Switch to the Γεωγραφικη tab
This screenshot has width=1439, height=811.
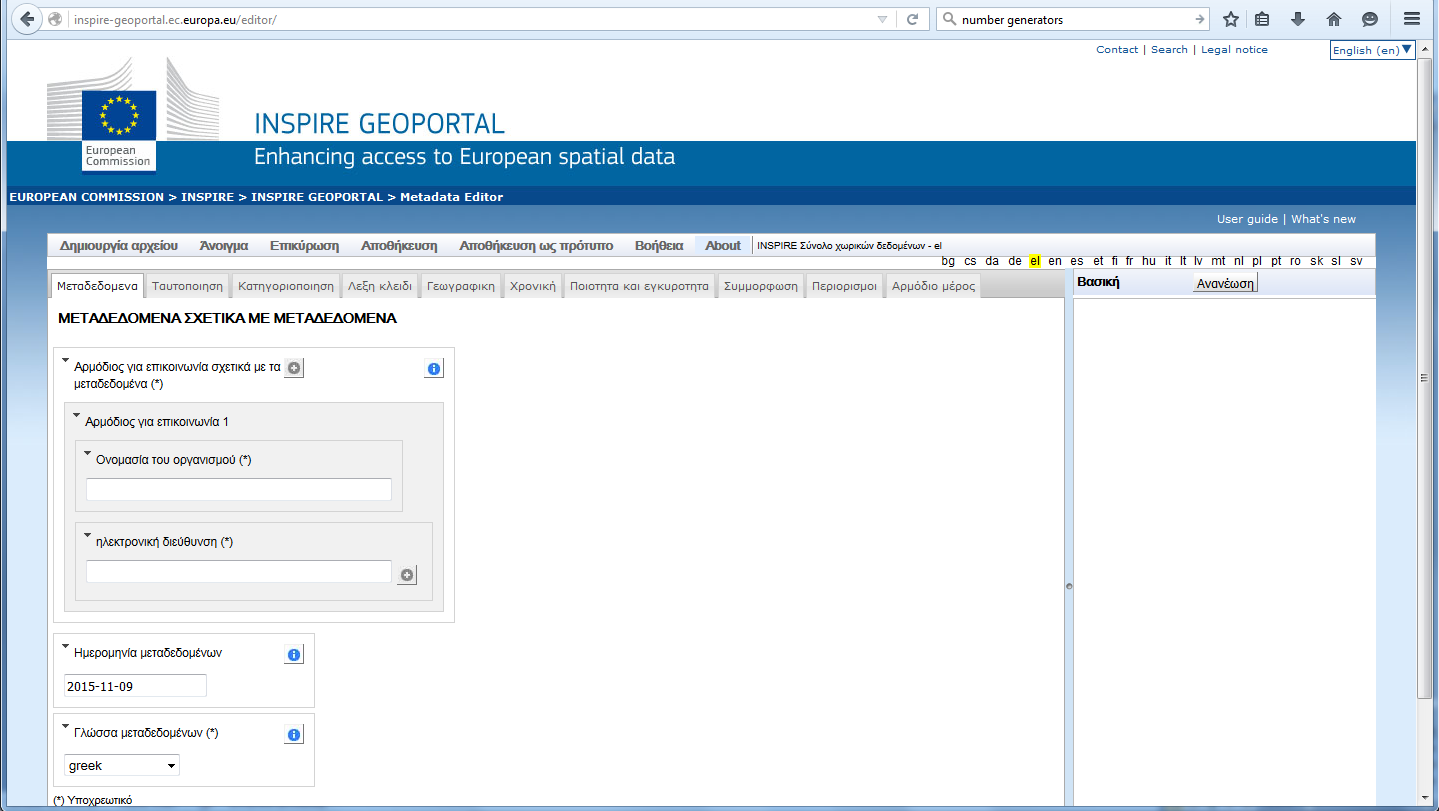(461, 286)
